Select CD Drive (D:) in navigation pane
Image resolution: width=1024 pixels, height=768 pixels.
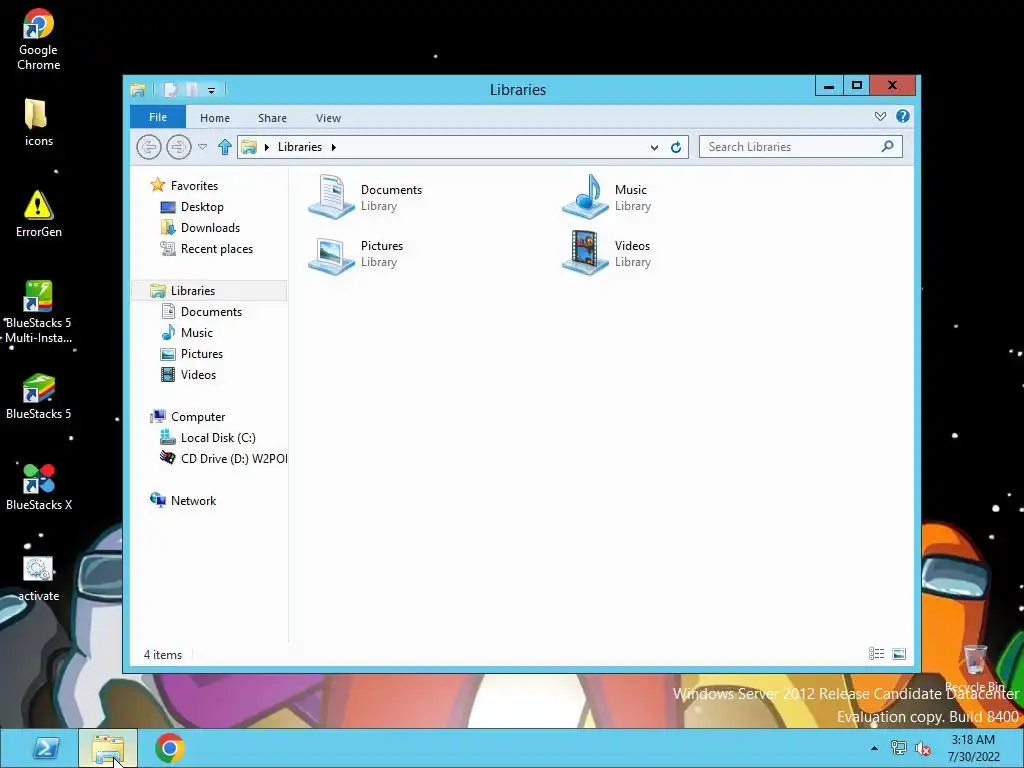[223, 458]
